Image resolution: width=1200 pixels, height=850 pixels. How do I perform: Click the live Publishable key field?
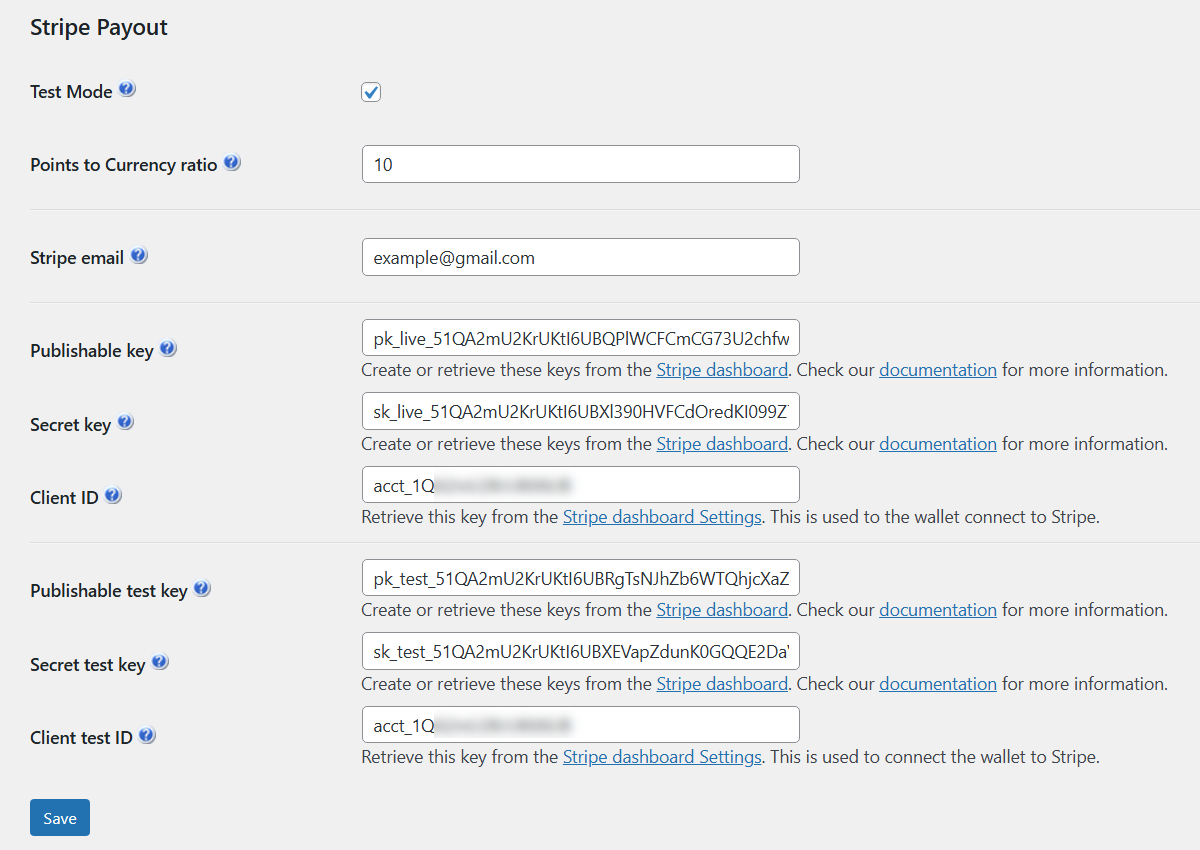tap(581, 337)
